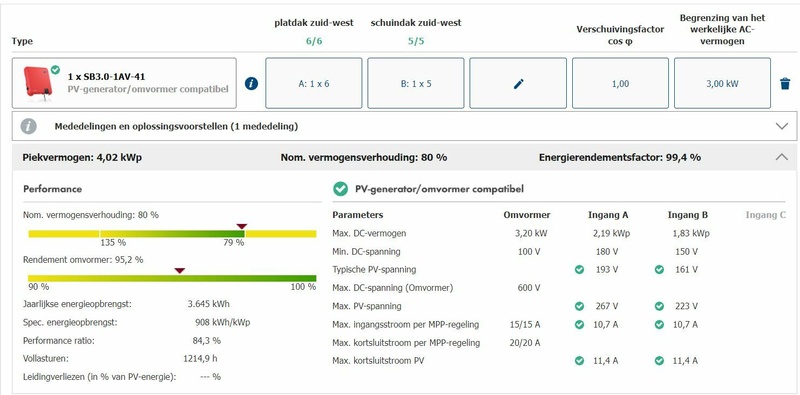Click the Ingang B column header

(688, 215)
